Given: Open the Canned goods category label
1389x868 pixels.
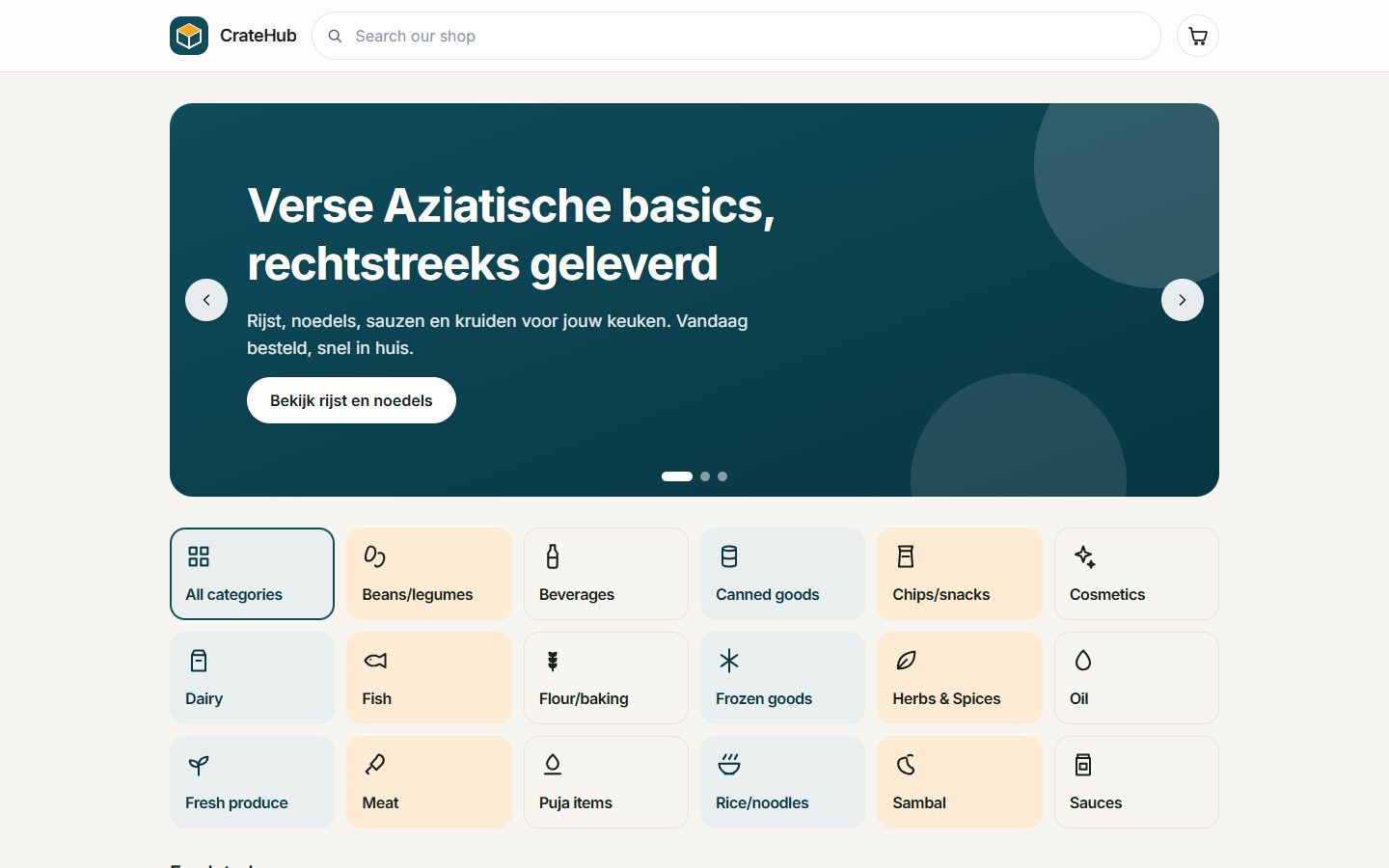Looking at the screenshot, I should click(768, 594).
